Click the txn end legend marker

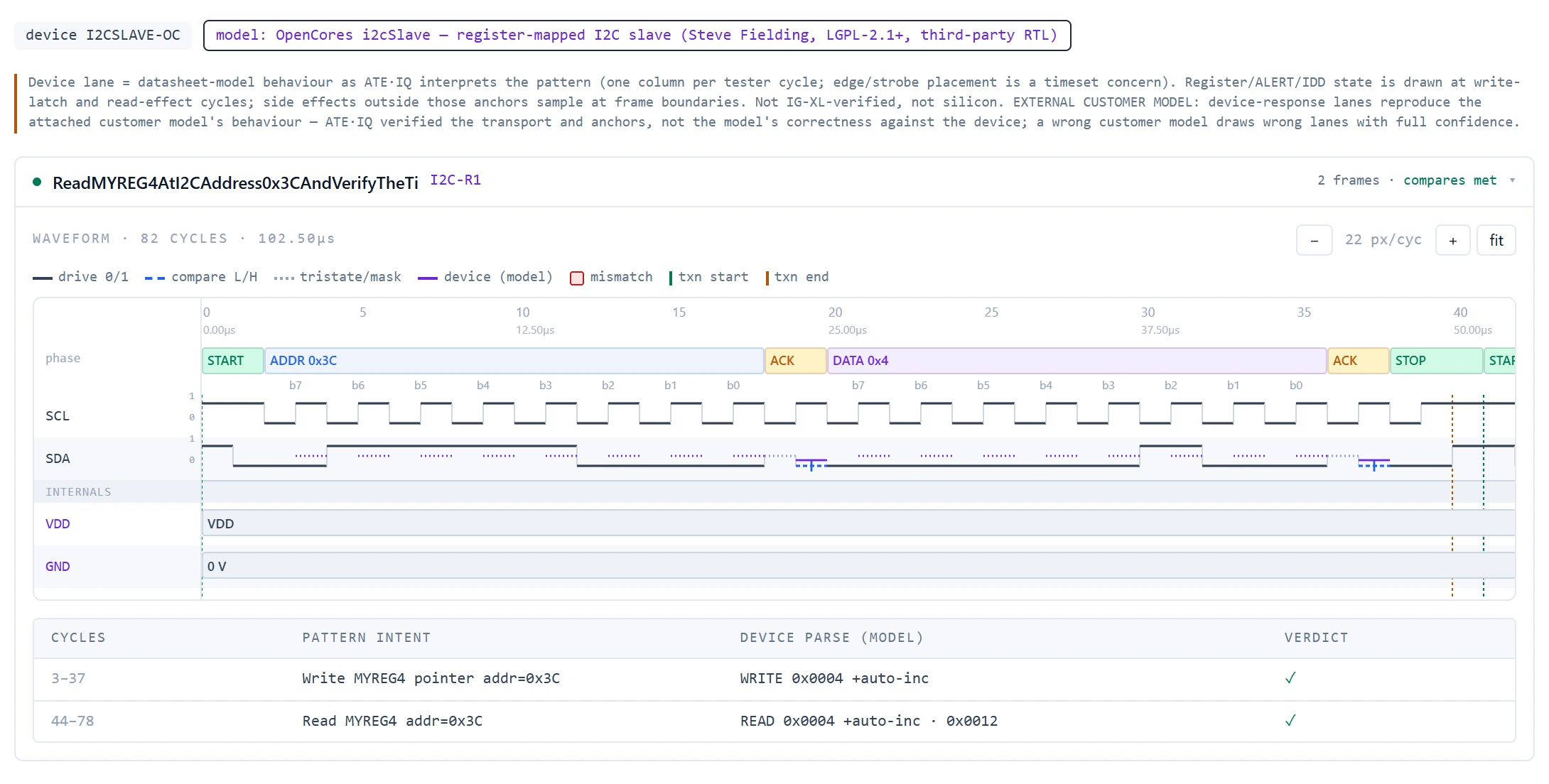click(x=767, y=278)
